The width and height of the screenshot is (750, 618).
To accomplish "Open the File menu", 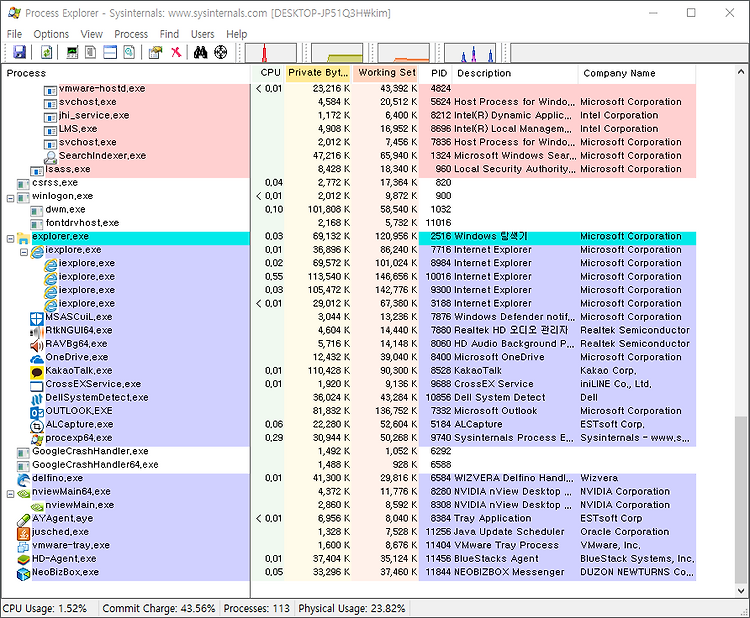I will tap(14, 34).
